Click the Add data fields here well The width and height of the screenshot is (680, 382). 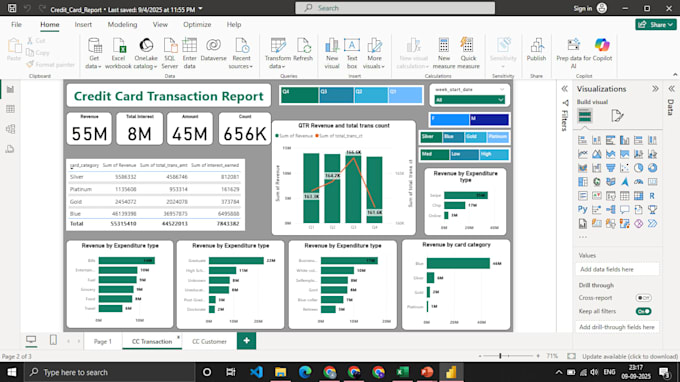617,269
